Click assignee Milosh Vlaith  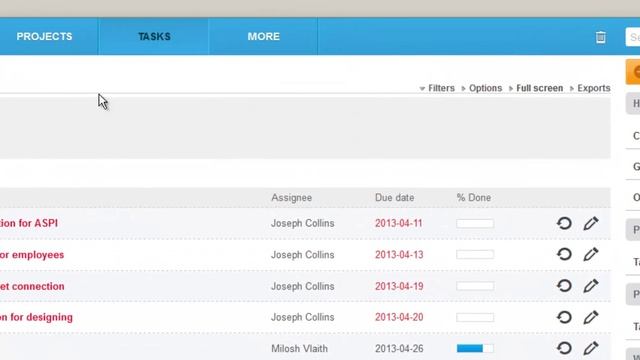(x=299, y=349)
